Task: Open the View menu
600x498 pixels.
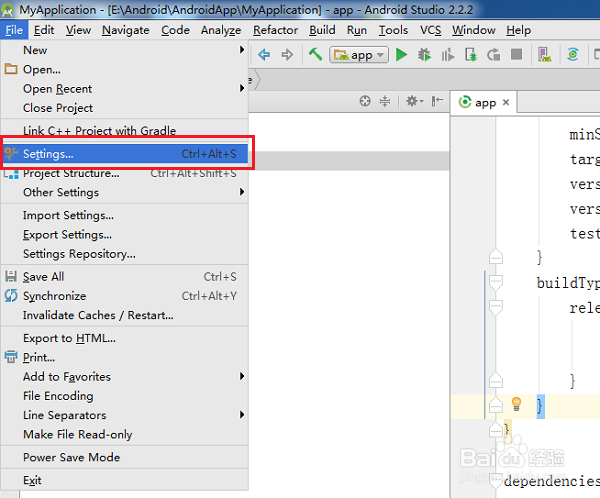Action: click(78, 30)
